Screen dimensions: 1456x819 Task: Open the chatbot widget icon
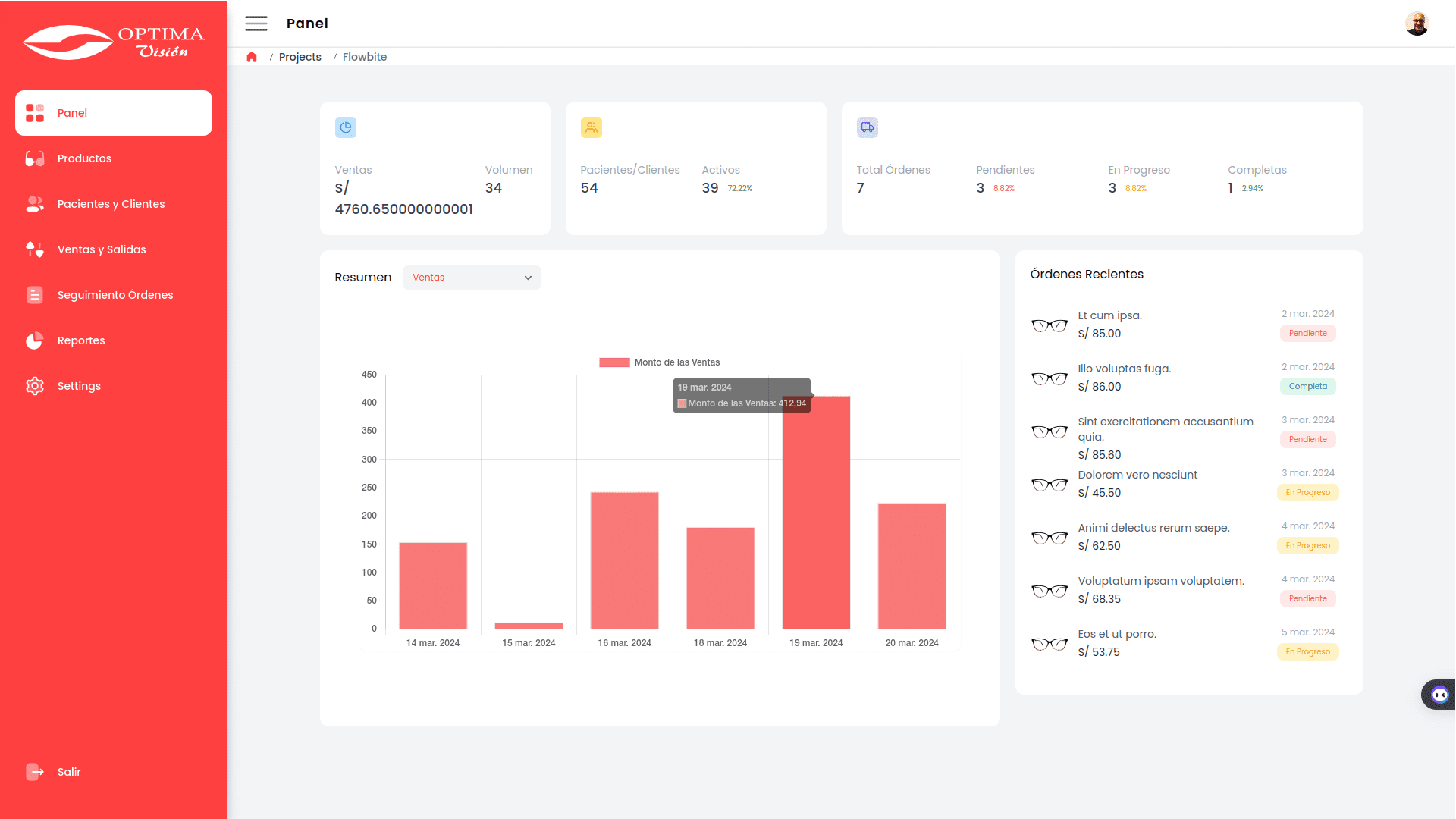(1439, 695)
